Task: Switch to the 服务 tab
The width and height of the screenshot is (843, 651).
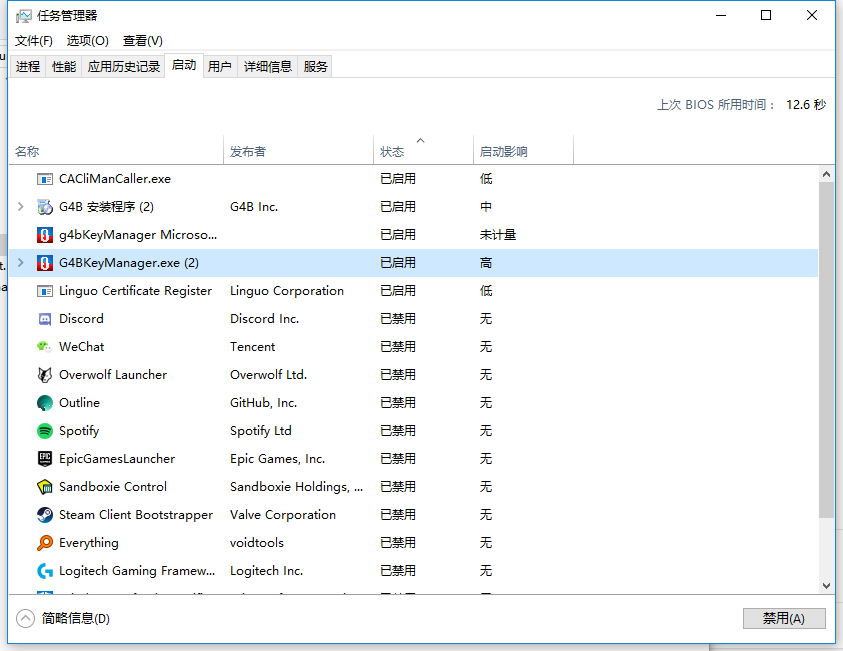Action: [315, 67]
